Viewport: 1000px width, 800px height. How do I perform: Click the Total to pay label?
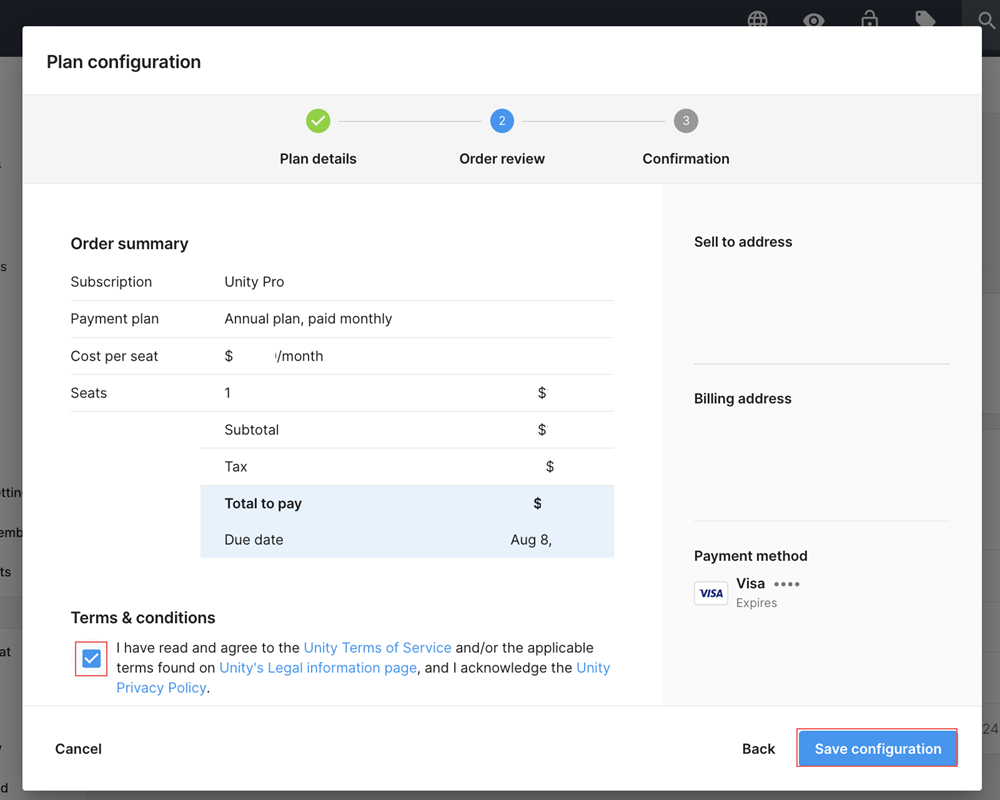[x=263, y=503]
